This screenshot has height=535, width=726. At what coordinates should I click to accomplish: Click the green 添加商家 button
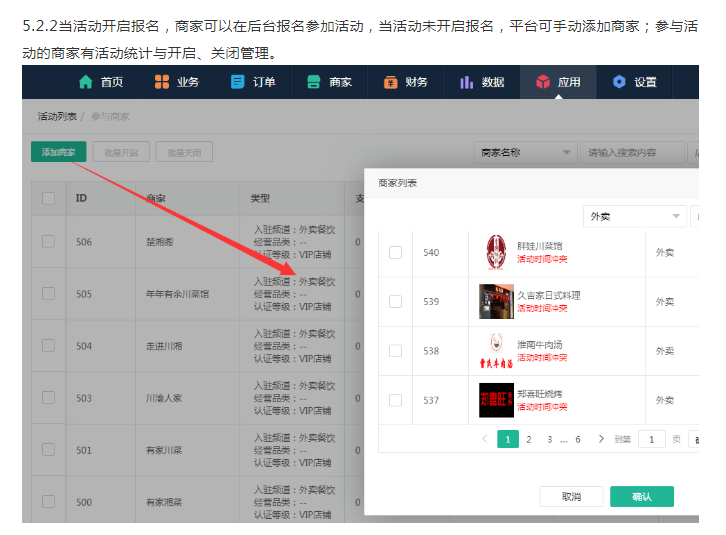tap(58, 153)
